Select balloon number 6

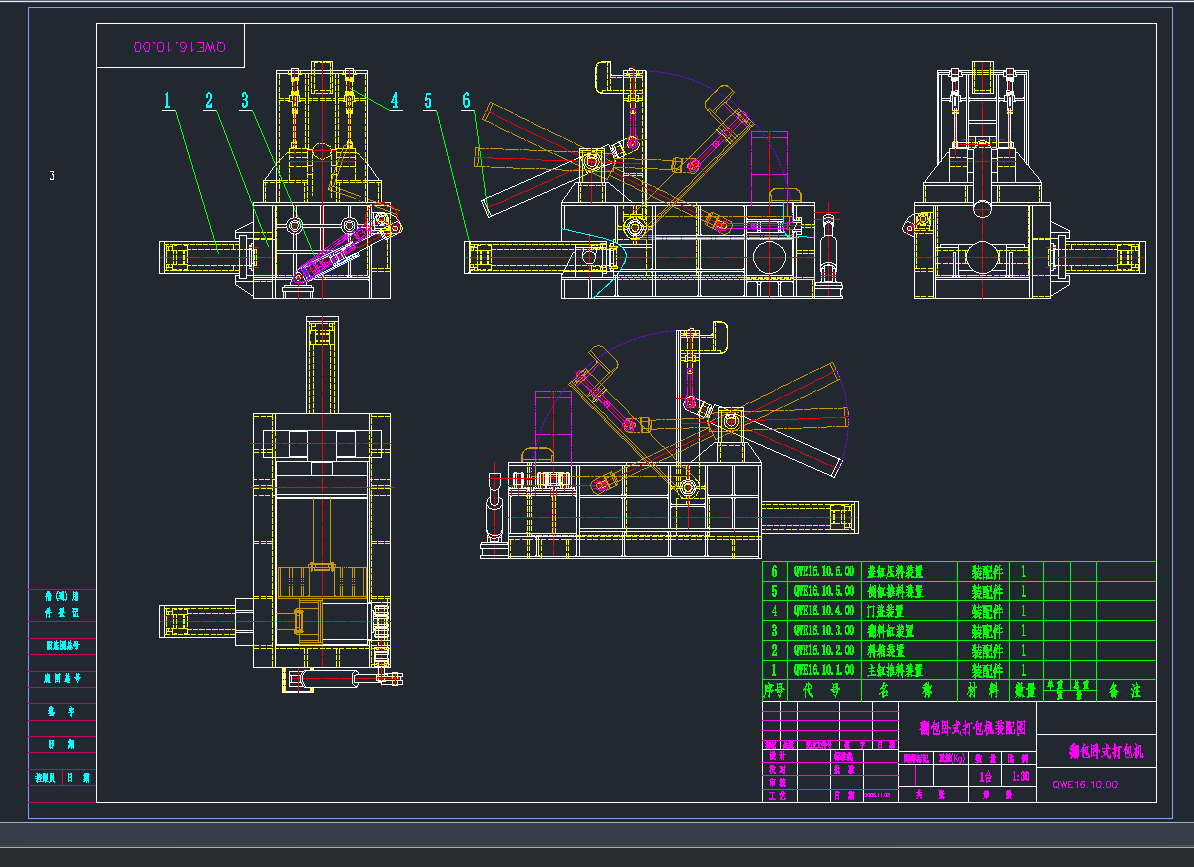click(466, 100)
